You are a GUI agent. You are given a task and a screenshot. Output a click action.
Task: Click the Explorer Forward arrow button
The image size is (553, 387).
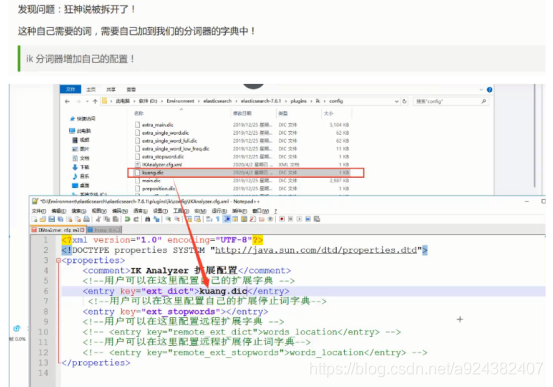78,101
